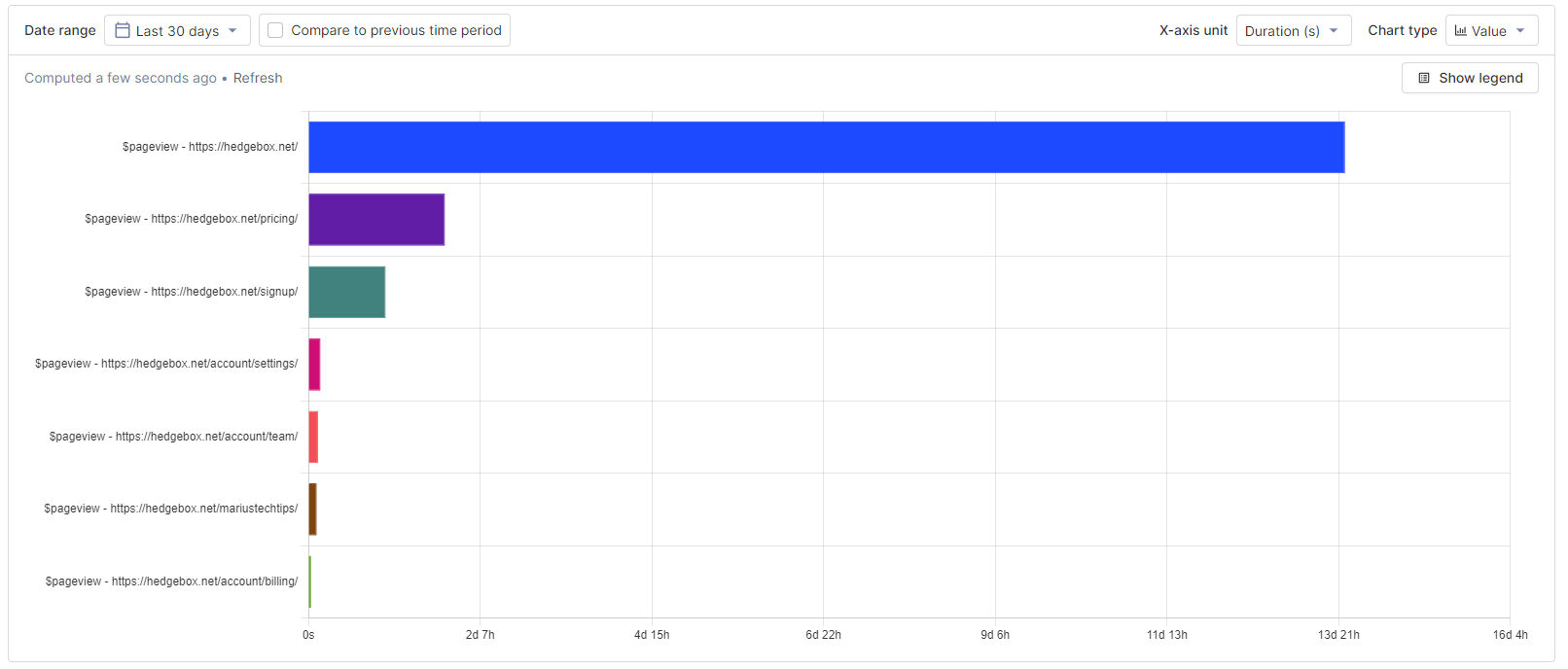The width and height of the screenshot is (1568, 669).
Task: Click the Refresh link
Action: tap(257, 77)
